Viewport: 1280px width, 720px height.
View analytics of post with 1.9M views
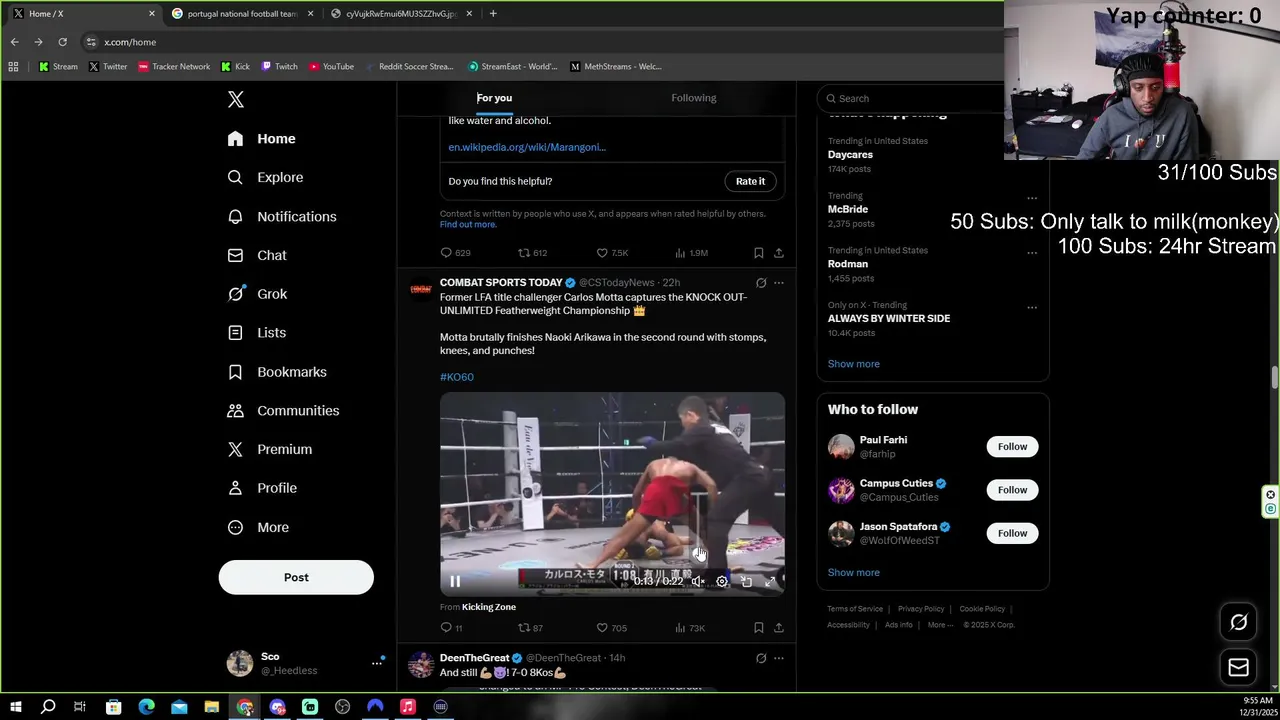(x=691, y=253)
